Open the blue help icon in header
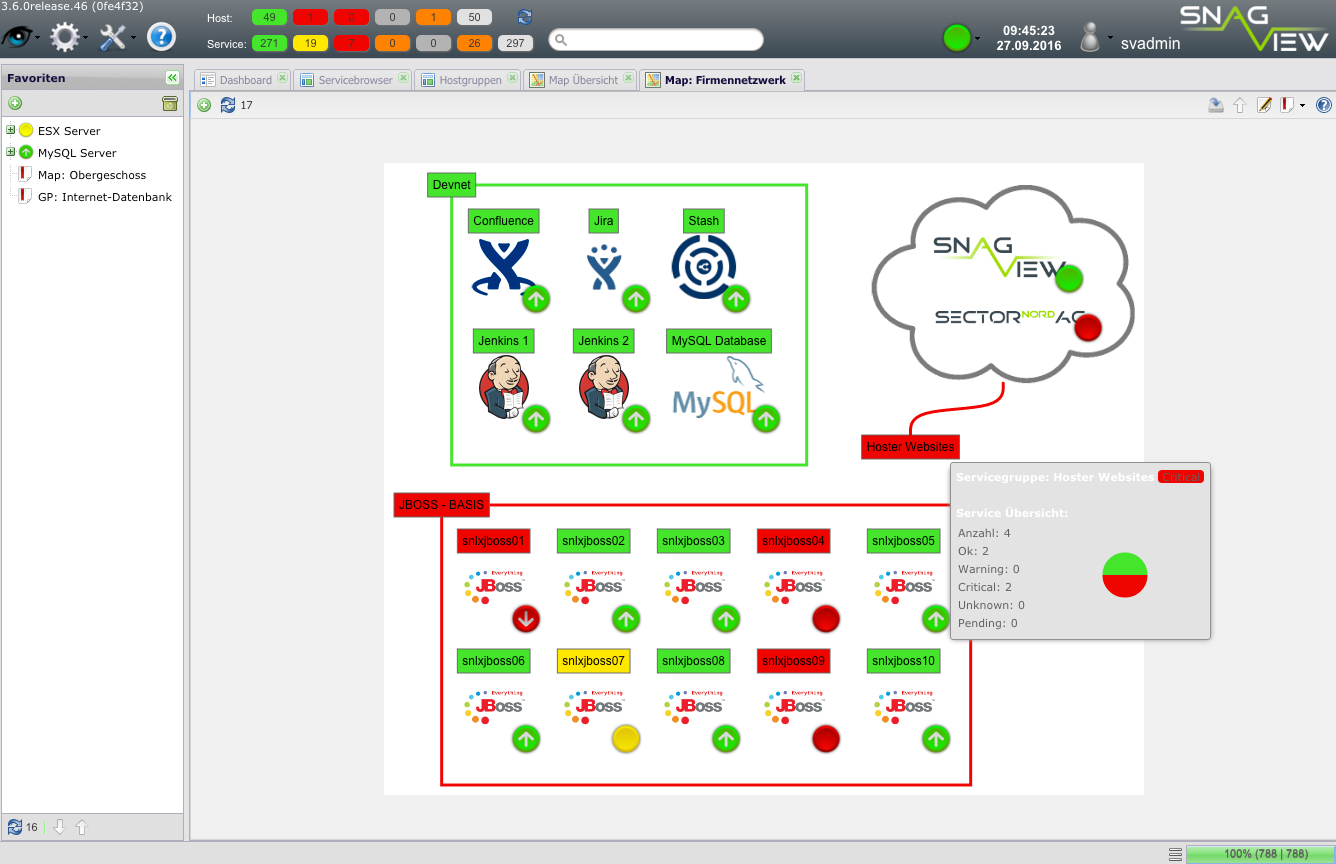The height and width of the screenshot is (864, 1336). 161,37
